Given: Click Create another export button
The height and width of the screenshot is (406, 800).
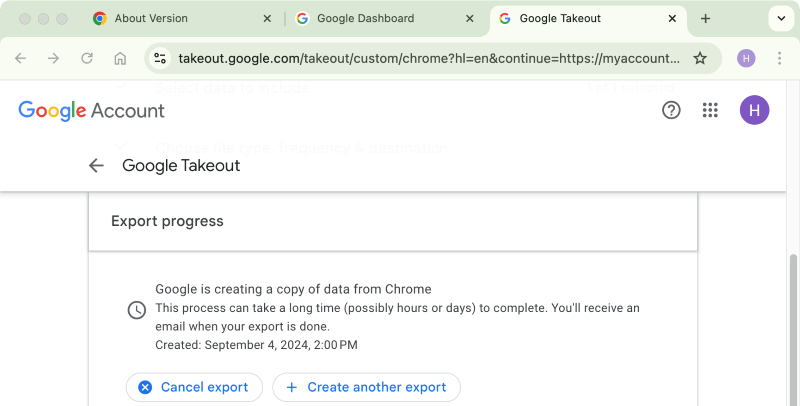Looking at the screenshot, I should pyautogui.click(x=366, y=387).
